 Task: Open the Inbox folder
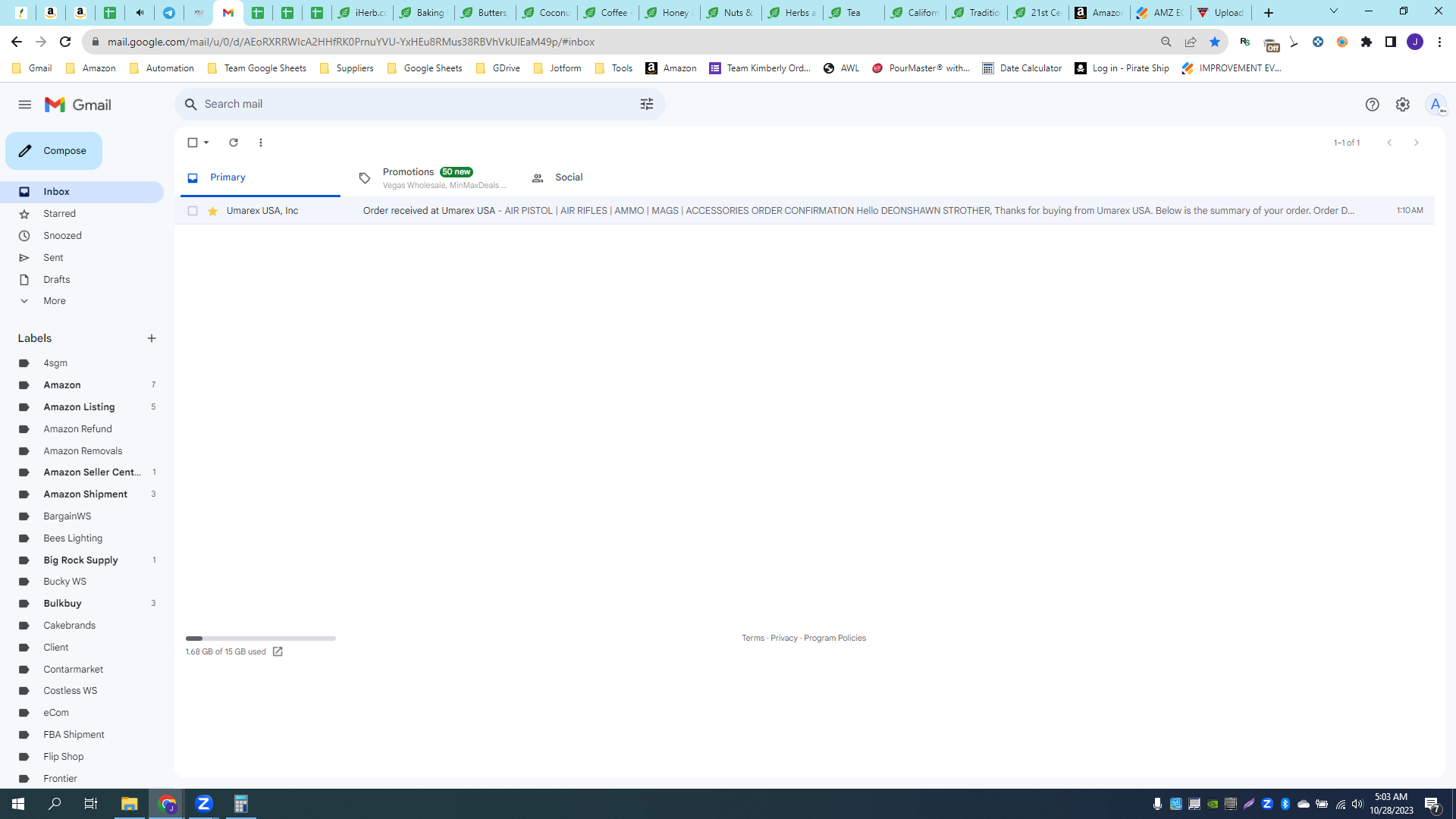(82, 192)
